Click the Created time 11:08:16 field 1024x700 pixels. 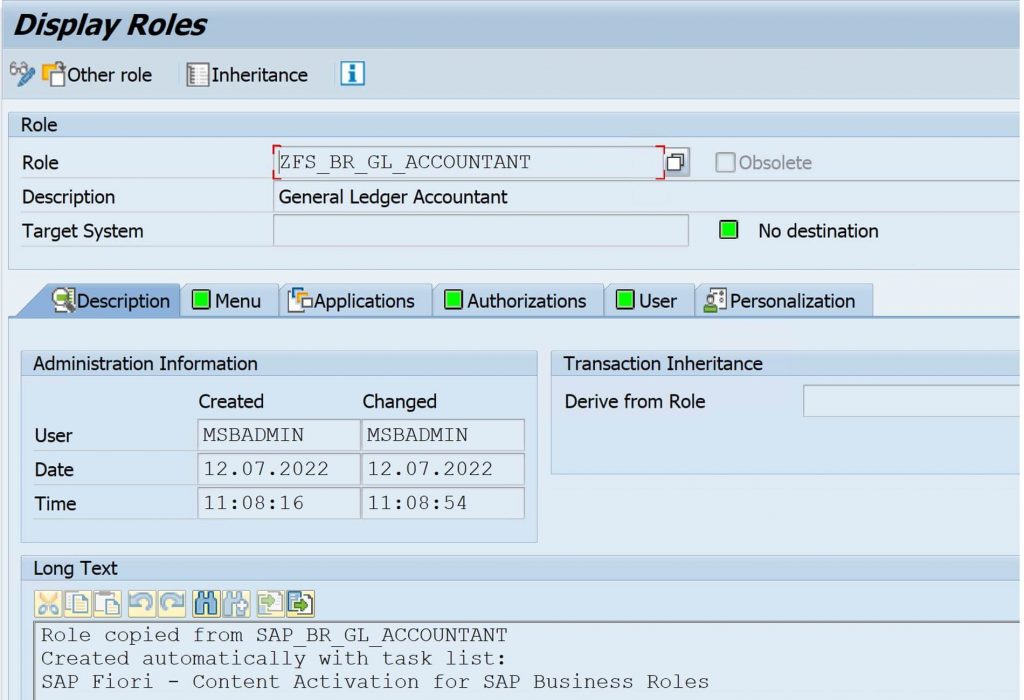click(x=279, y=503)
